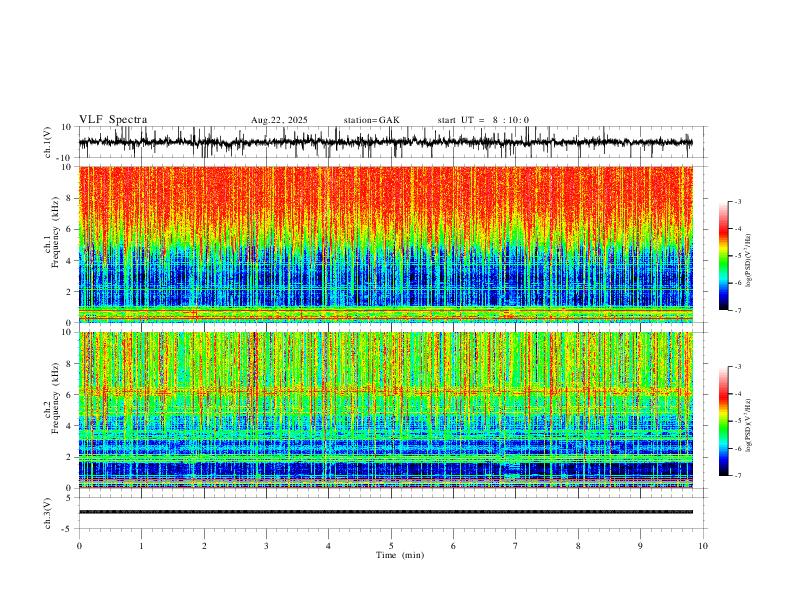The height and width of the screenshot is (612, 792).
Task: Click time axis tick label "2"
Action: pos(204,546)
